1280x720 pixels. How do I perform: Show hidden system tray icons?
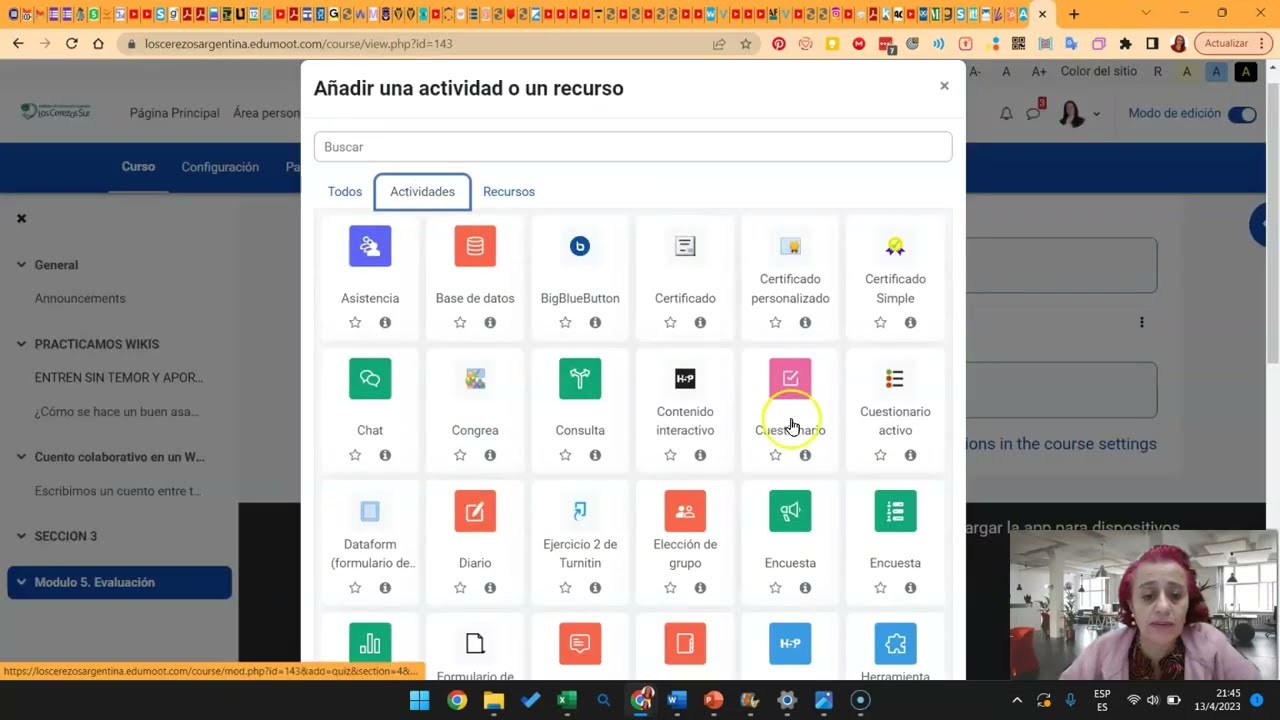coord(1017,700)
